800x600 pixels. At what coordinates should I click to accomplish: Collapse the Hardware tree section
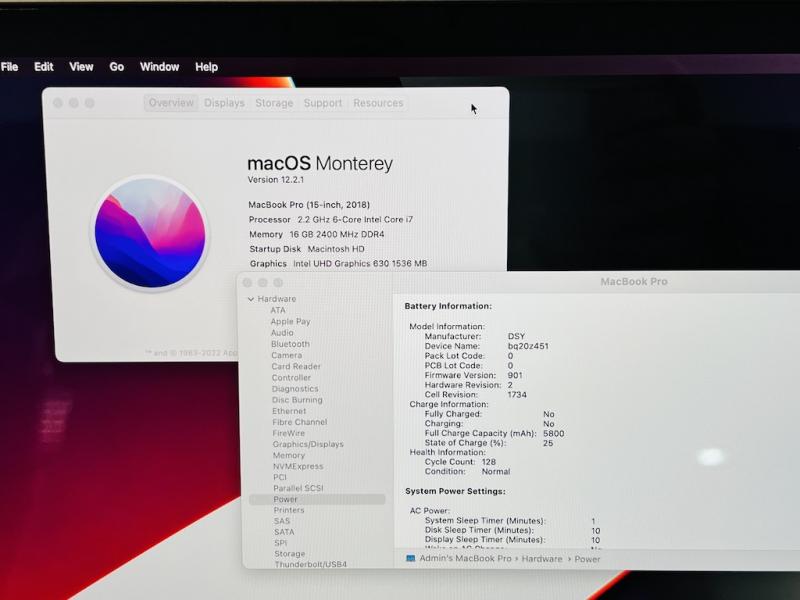(251, 299)
